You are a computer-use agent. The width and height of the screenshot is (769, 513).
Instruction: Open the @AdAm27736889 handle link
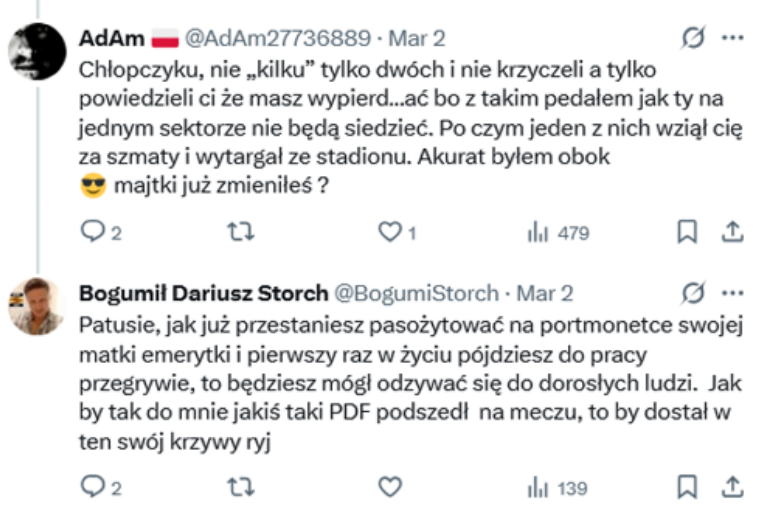click(275, 39)
